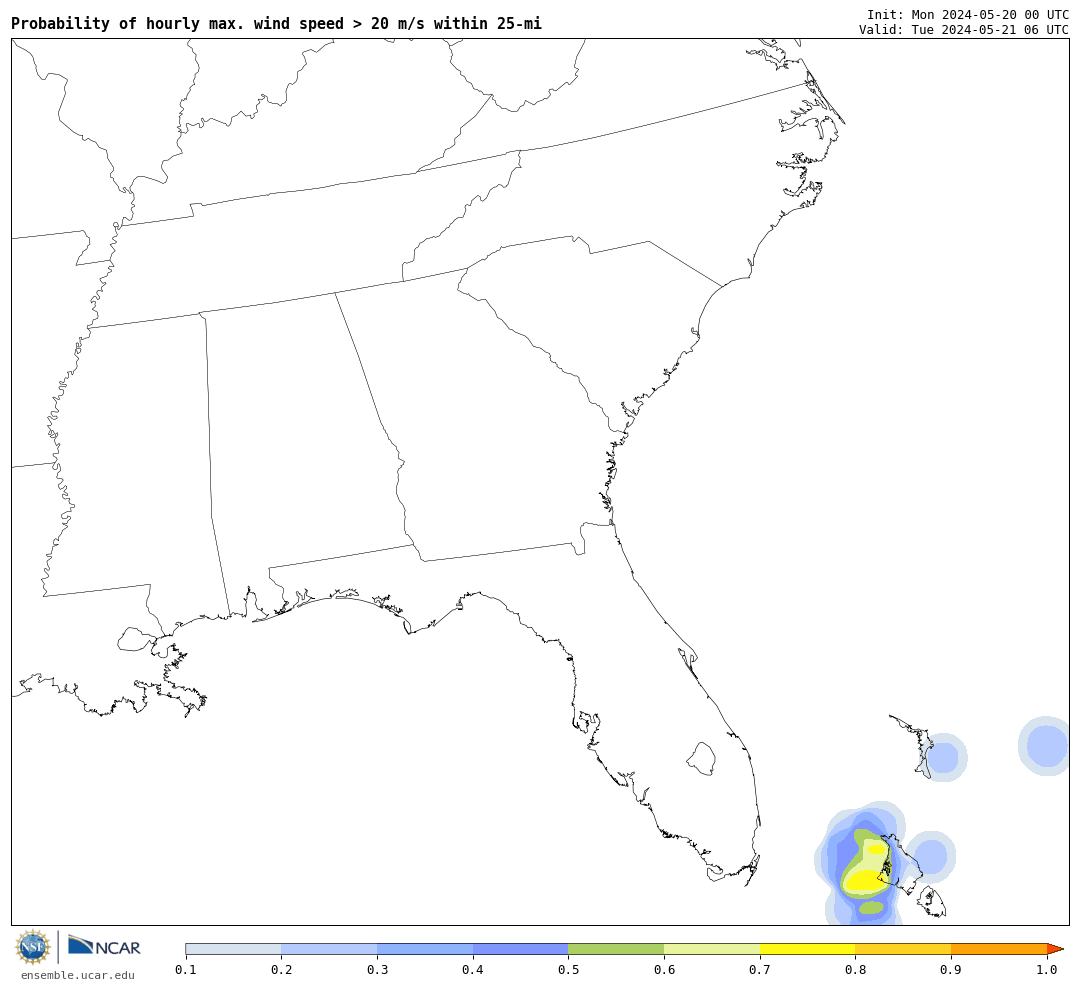Click the blue probability circle at the map's east edge
Viewport: 1080px width, 988px height.
tap(1045, 745)
